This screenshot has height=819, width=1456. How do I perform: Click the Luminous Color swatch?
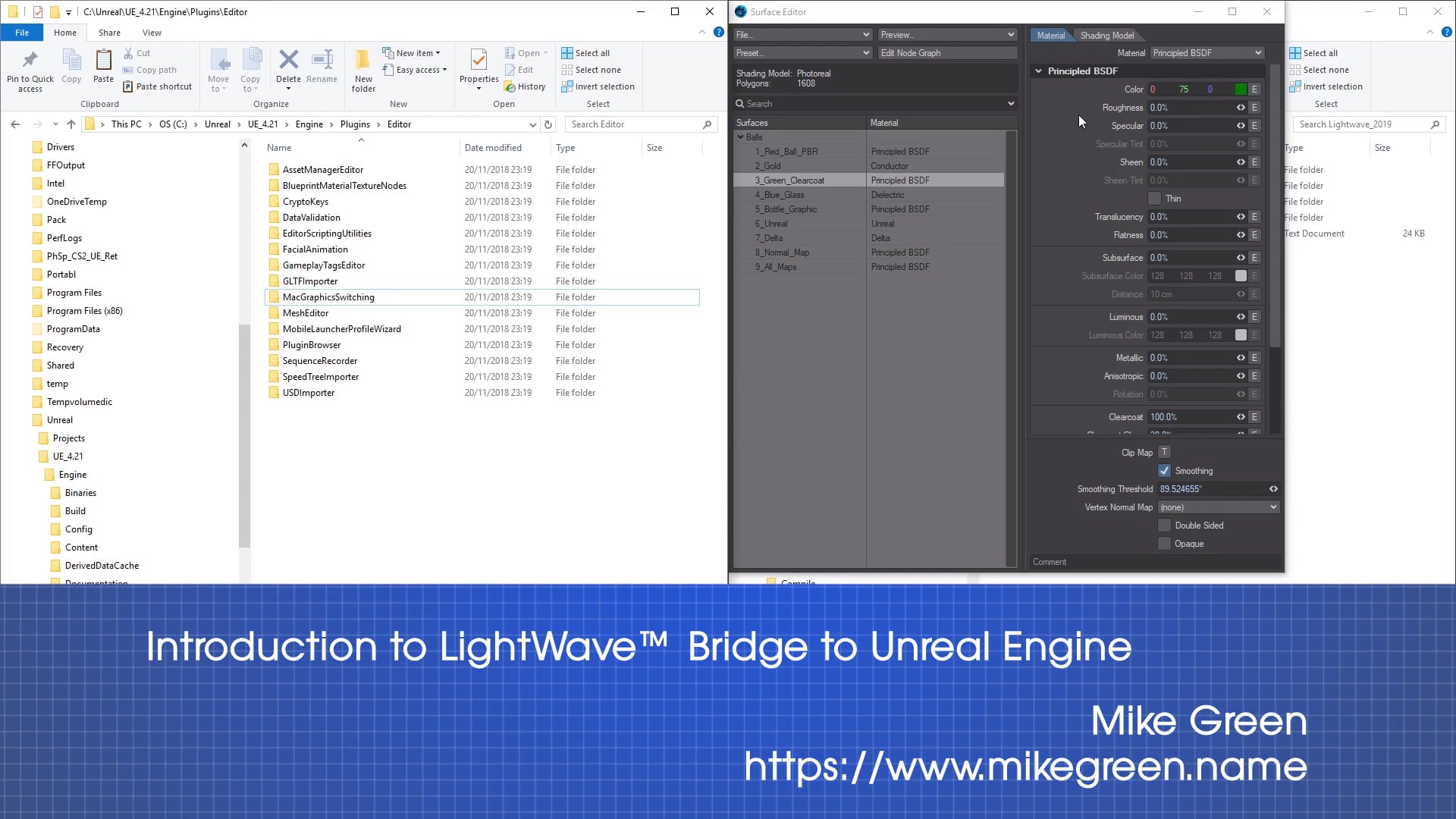[1240, 335]
